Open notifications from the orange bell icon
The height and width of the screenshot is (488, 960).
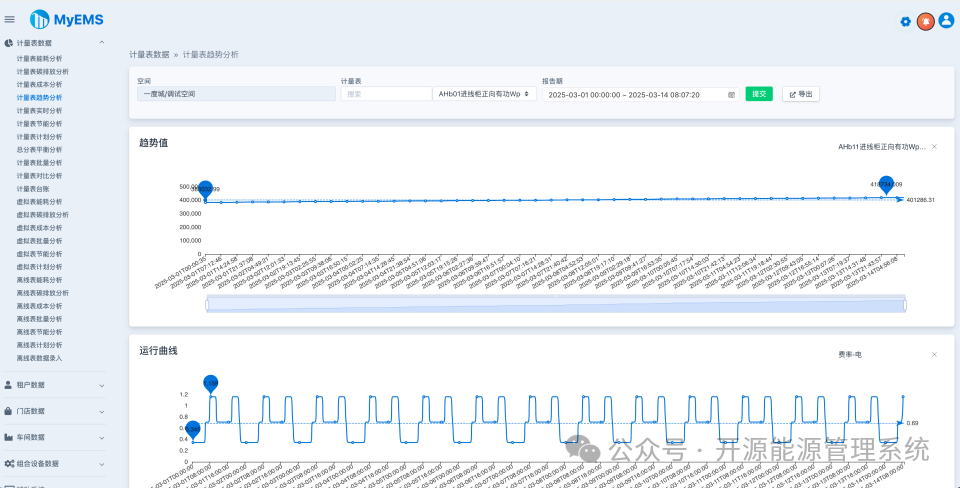click(x=926, y=21)
